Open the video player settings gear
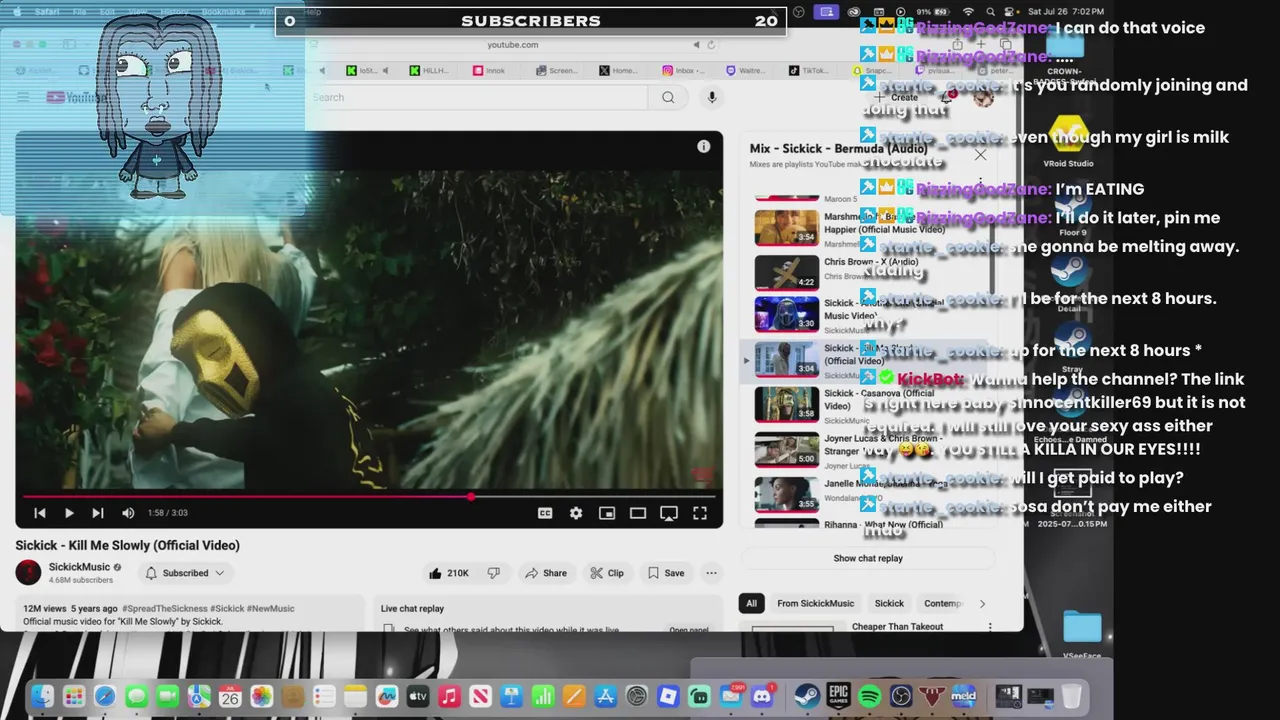 (576, 513)
